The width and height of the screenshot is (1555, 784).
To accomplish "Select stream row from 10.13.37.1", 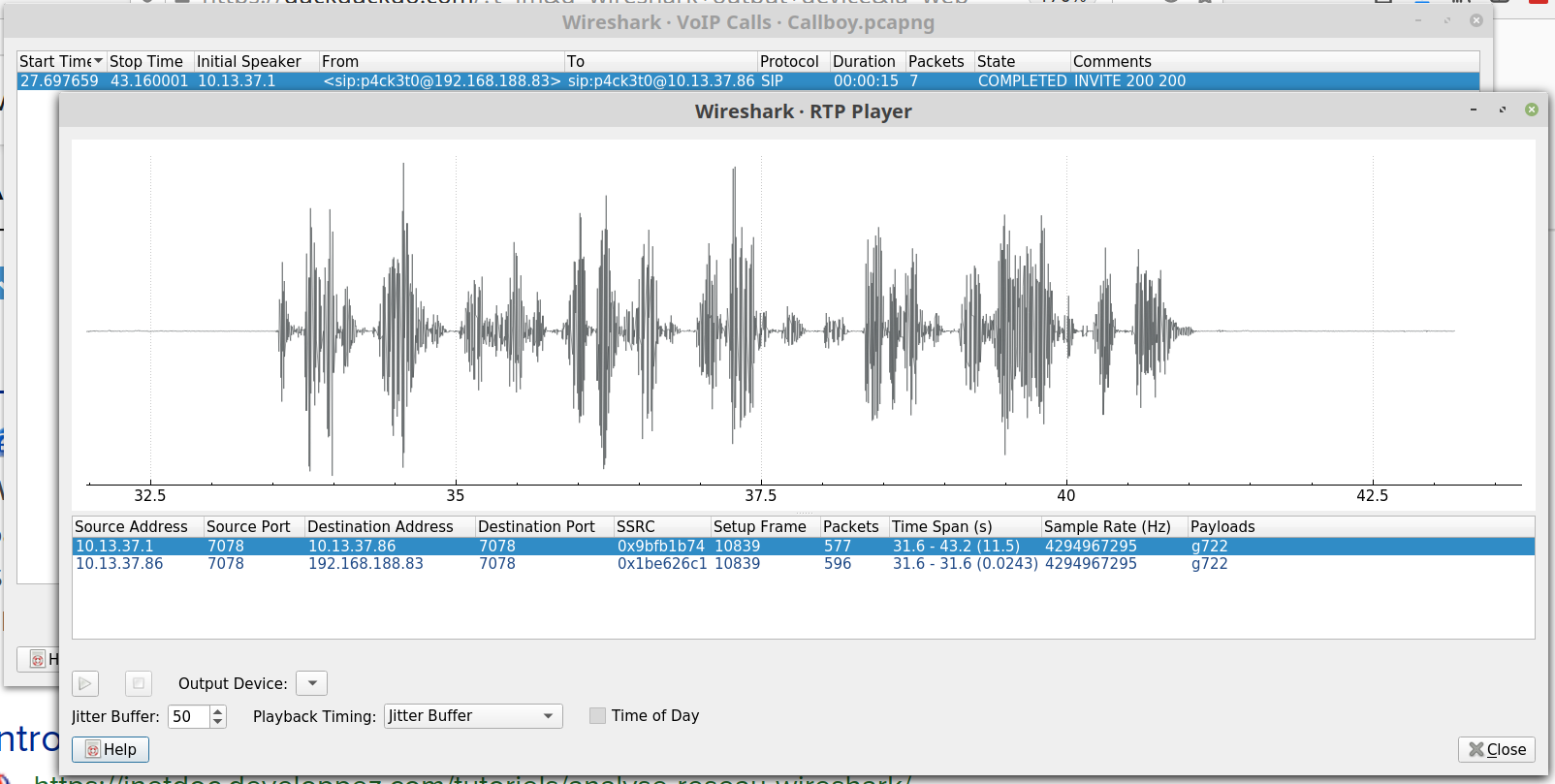I will tap(803, 547).
